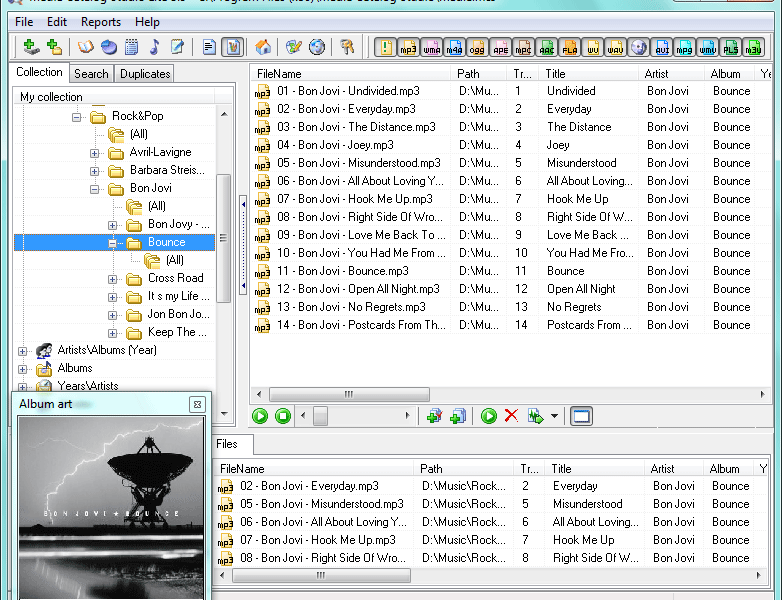Image resolution: width=782 pixels, height=600 pixels.
Task: Open the export playlist dropdown arrow
Action: pyautogui.click(x=554, y=415)
